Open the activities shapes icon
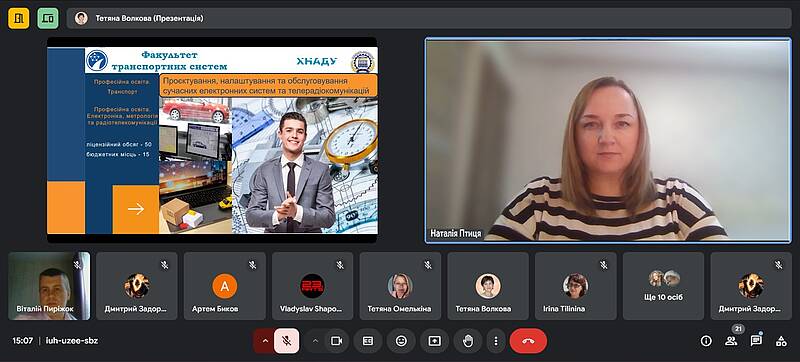This screenshot has height=362, width=800. (781, 341)
